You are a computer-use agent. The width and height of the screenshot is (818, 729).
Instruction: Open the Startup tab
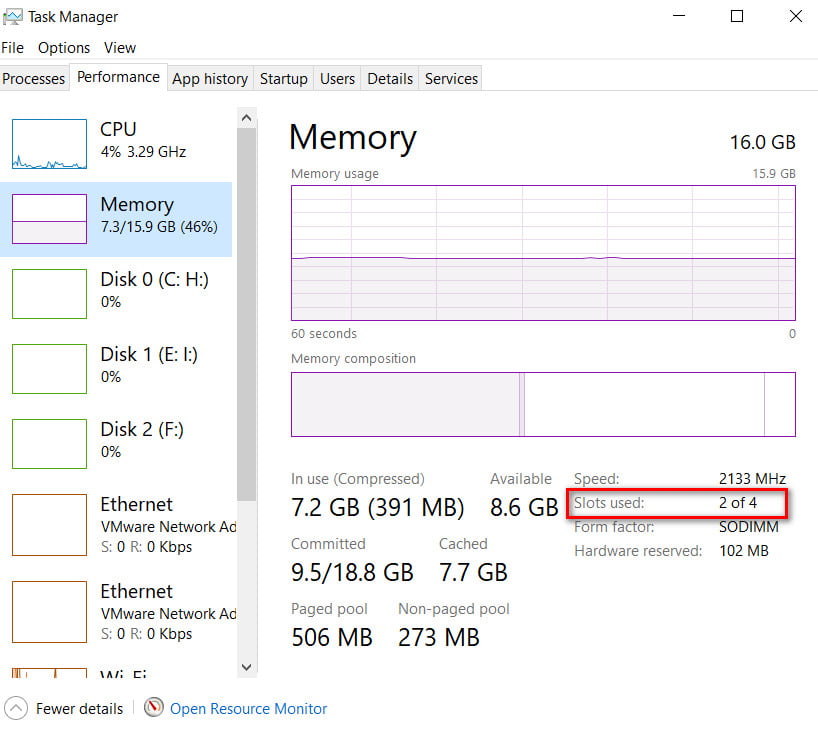tap(283, 78)
